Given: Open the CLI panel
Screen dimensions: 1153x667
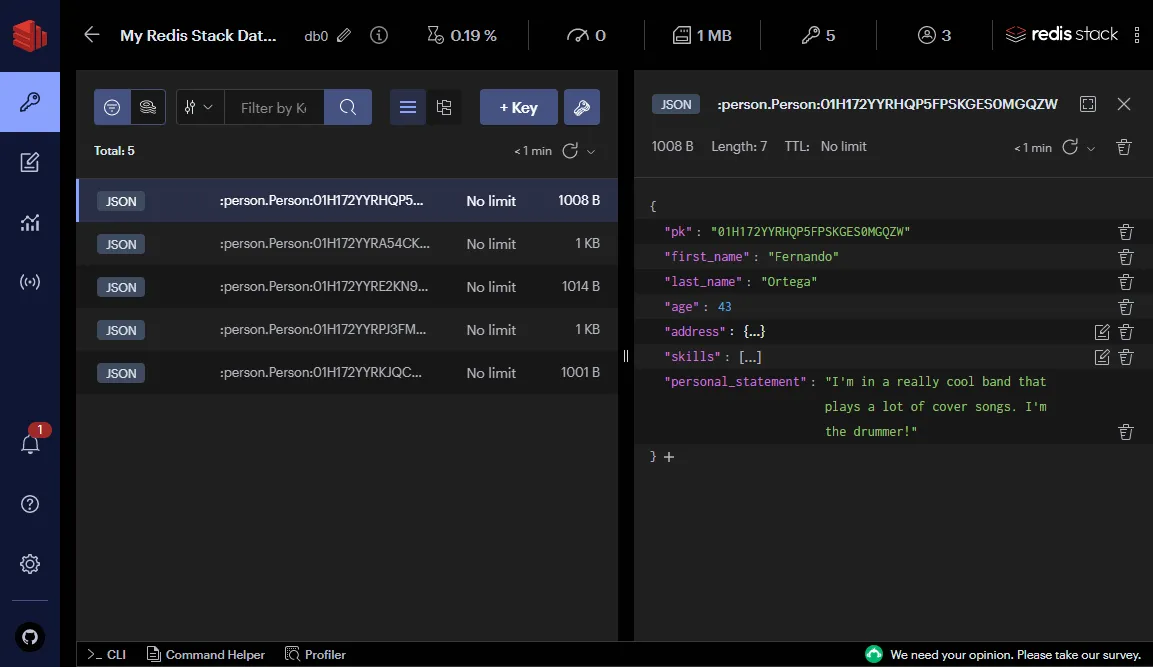Looking at the screenshot, I should (105, 654).
